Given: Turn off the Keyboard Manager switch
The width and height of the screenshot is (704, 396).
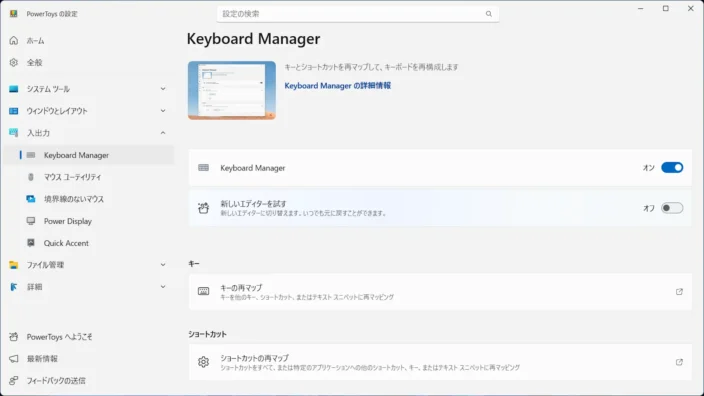Looking at the screenshot, I should (672, 167).
